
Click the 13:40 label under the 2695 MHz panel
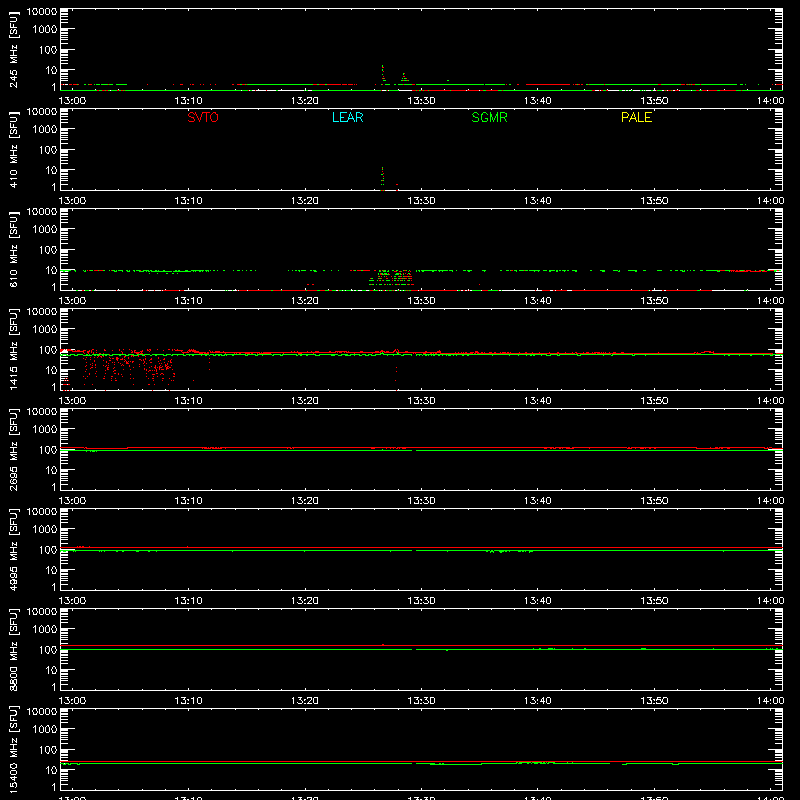coord(538,501)
